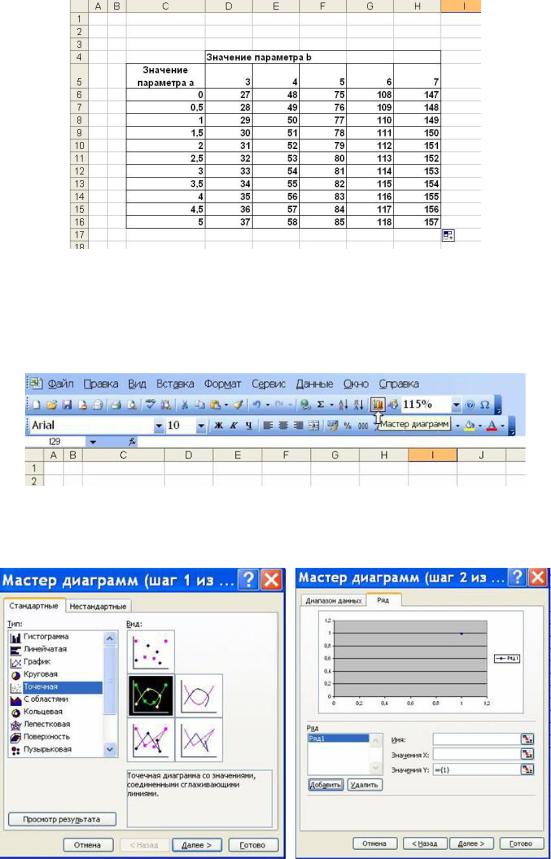Click the Имя field range selector button
Image resolution: width=551 pixels, height=859 pixels.
click(527, 739)
